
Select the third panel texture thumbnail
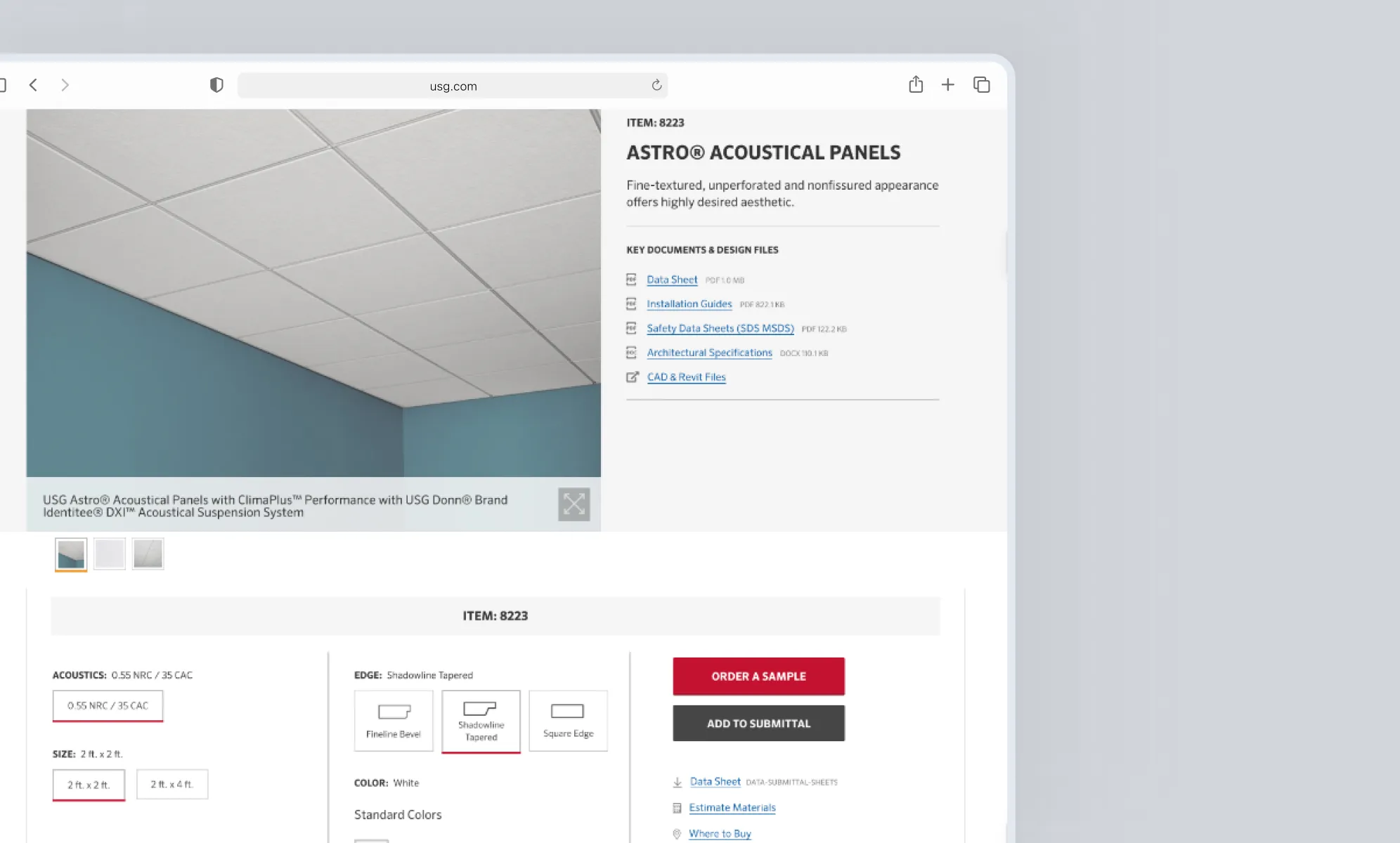148,554
